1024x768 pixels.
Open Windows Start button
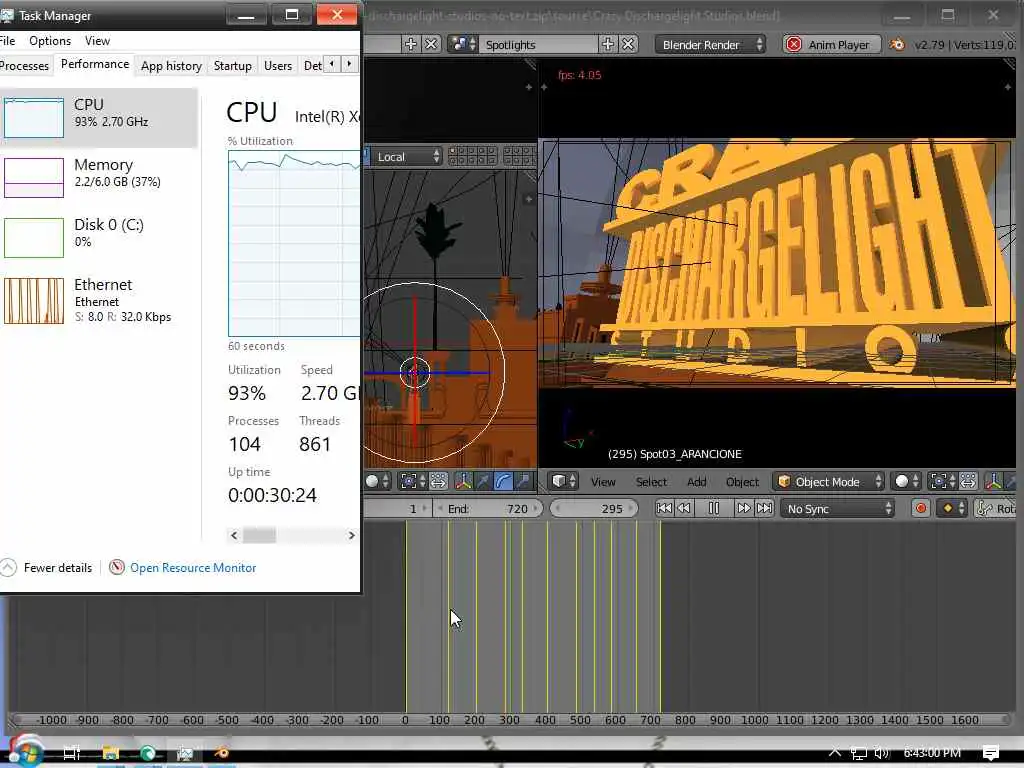(27, 752)
